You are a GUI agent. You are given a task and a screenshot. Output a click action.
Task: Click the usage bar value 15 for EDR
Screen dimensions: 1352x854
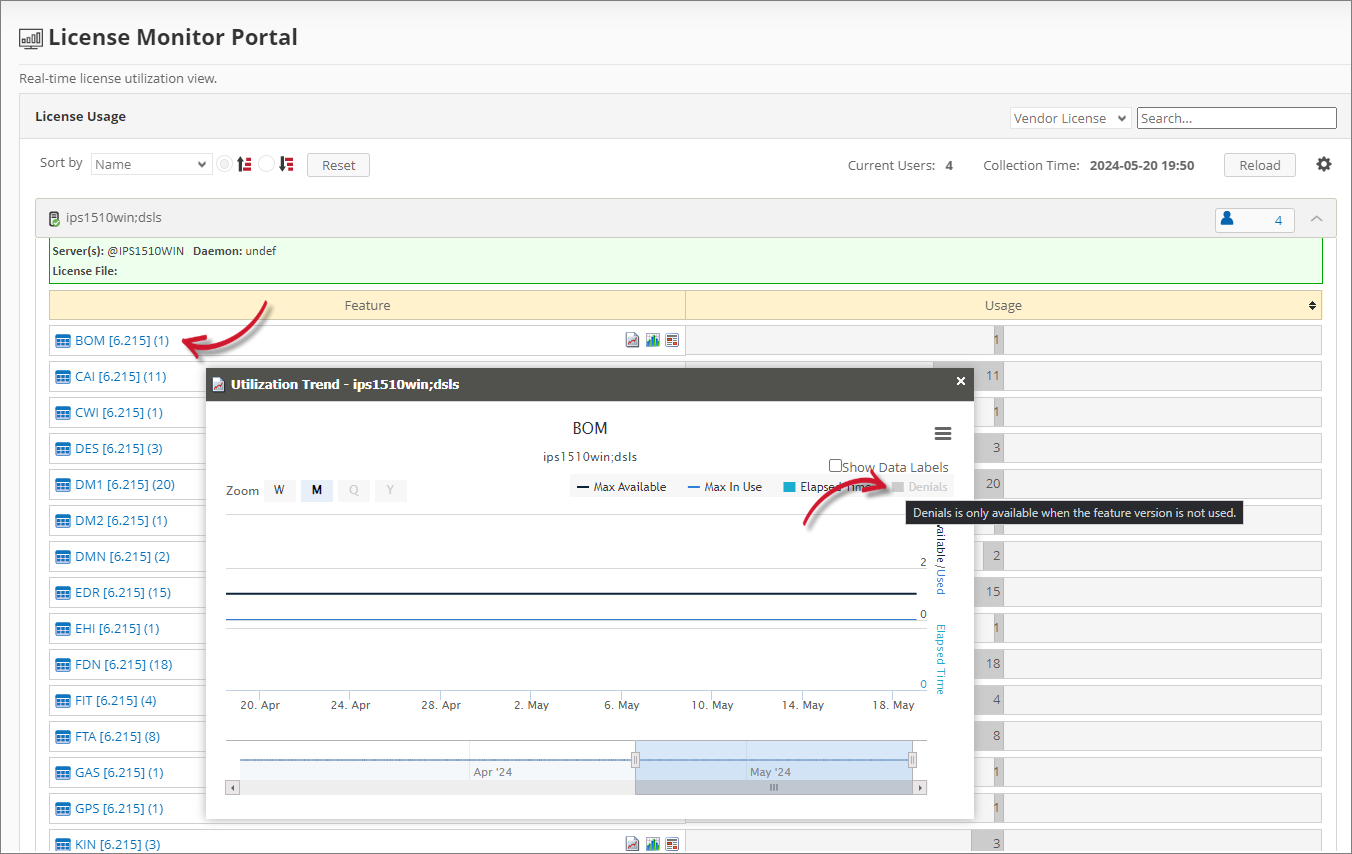[993, 592]
